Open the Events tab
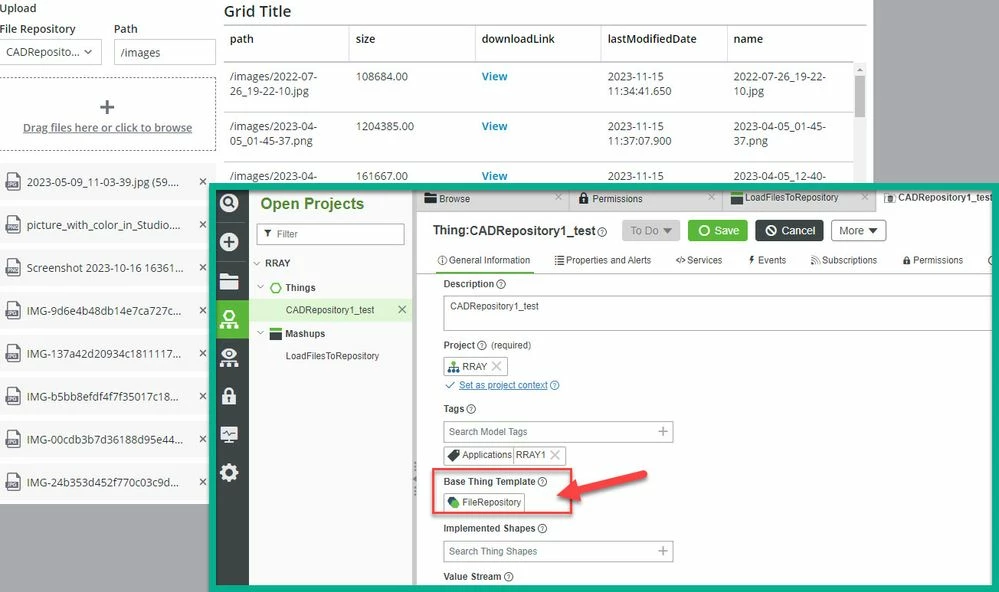 point(767,260)
